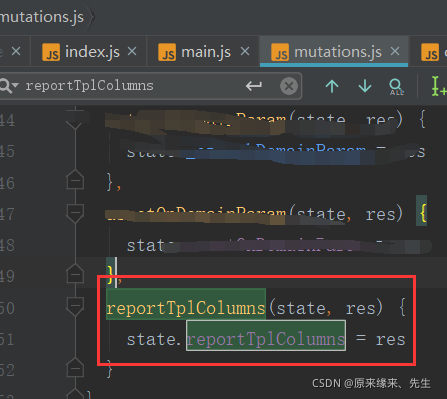
Task: Collapse the function at line 44 fold marker
Action: tap(75, 119)
